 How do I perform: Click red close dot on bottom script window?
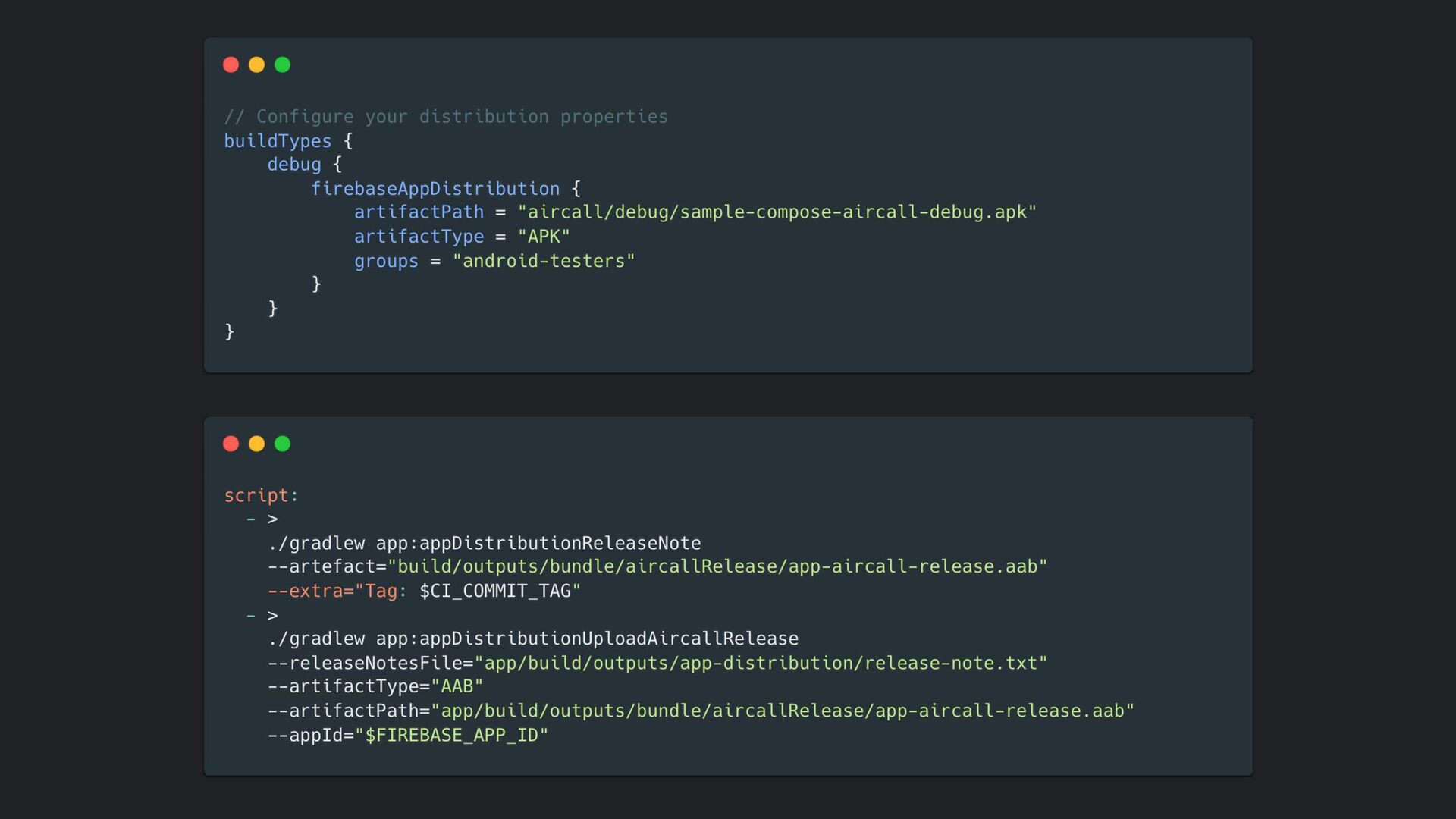231,444
